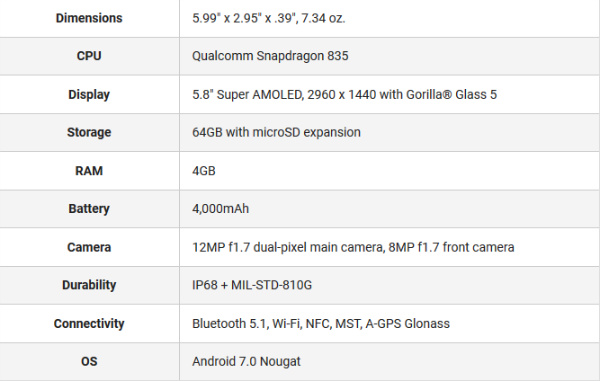Viewport: 600px width, 381px height.
Task: Select the 4GB RAM value
Action: [204, 171]
